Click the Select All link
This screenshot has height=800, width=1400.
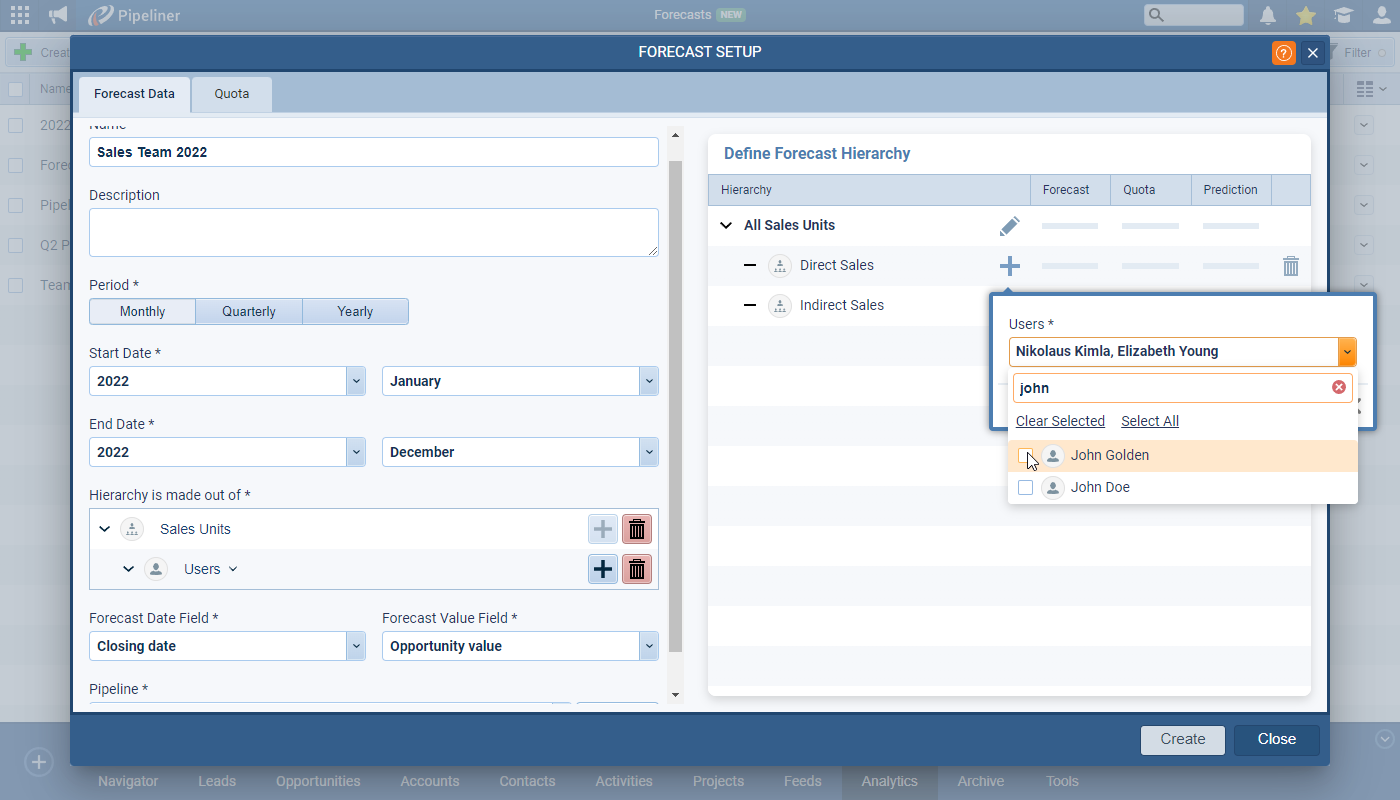1149,421
